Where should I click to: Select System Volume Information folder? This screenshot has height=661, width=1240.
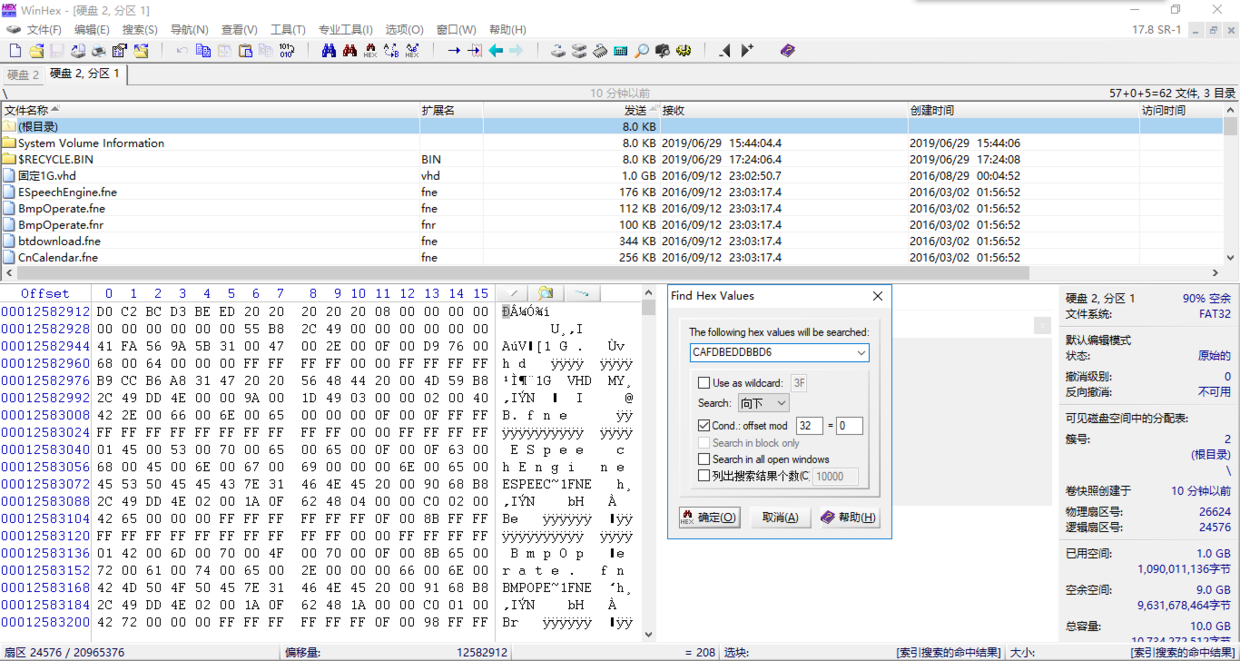(x=612, y=143)
